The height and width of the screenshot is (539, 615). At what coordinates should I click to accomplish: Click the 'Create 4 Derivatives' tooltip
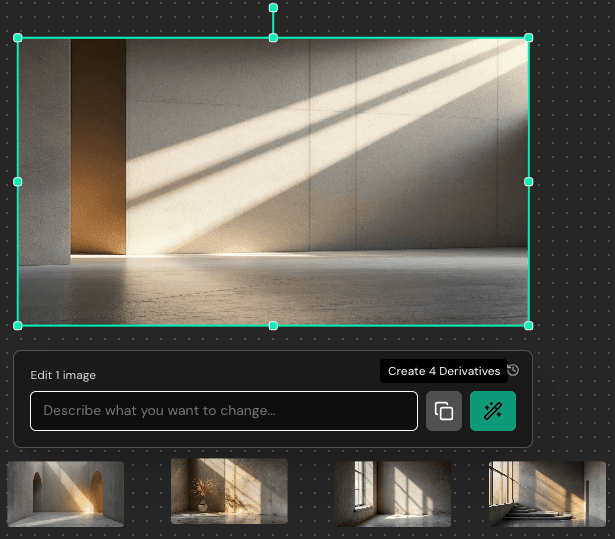point(443,371)
